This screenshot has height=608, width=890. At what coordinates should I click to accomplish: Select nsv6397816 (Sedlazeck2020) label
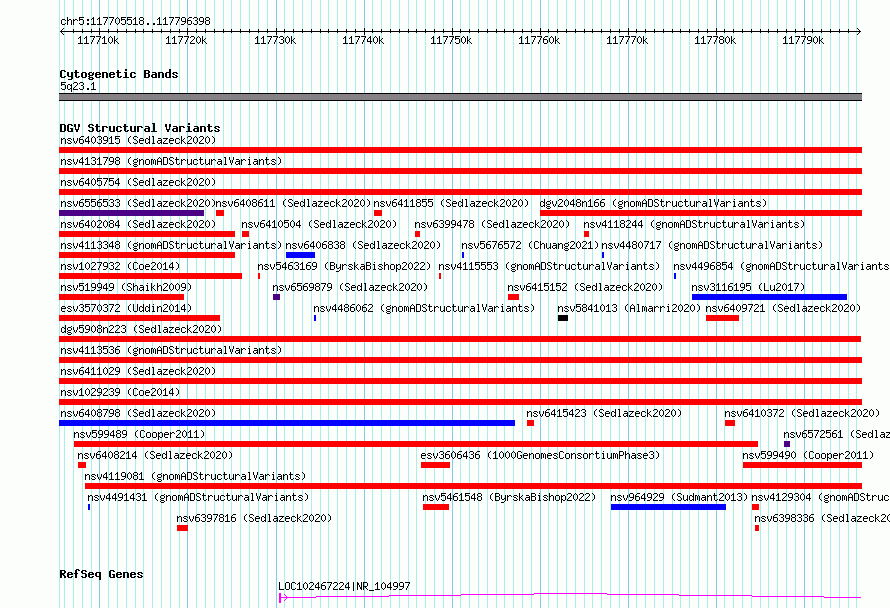pos(254,518)
